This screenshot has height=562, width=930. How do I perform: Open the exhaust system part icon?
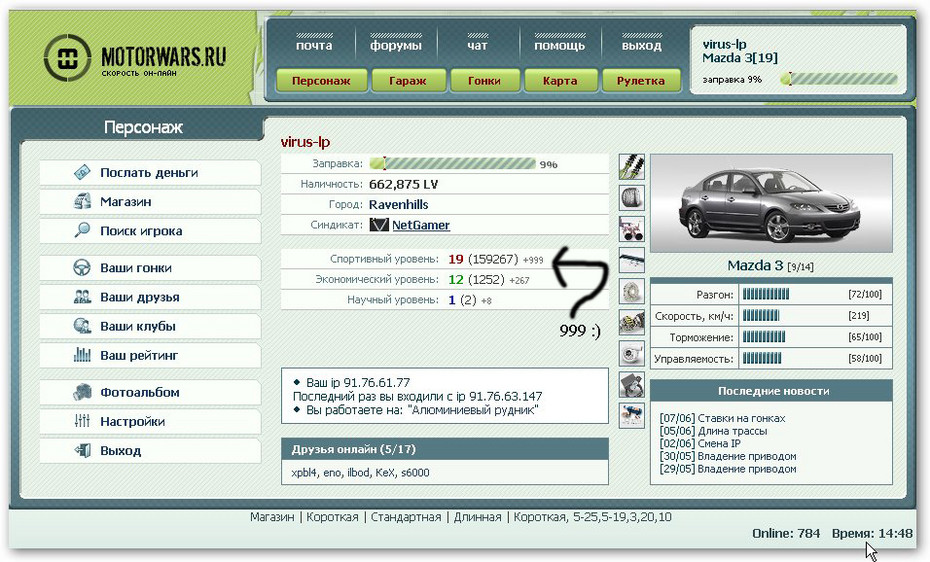tap(632, 229)
